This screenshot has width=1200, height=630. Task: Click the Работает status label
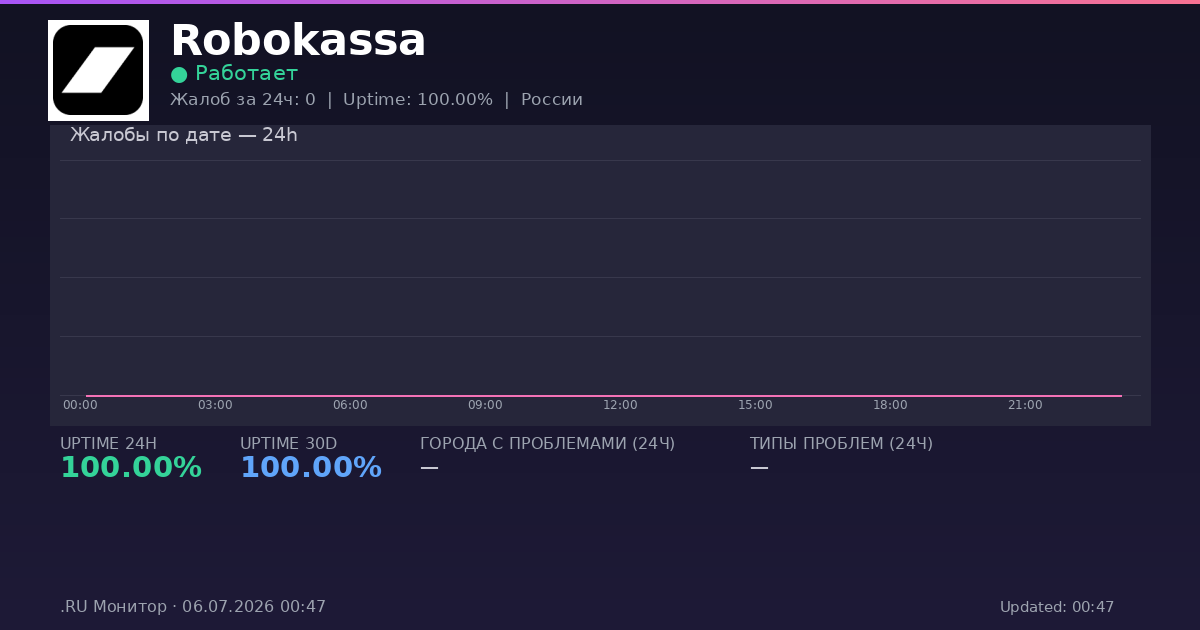point(246,74)
